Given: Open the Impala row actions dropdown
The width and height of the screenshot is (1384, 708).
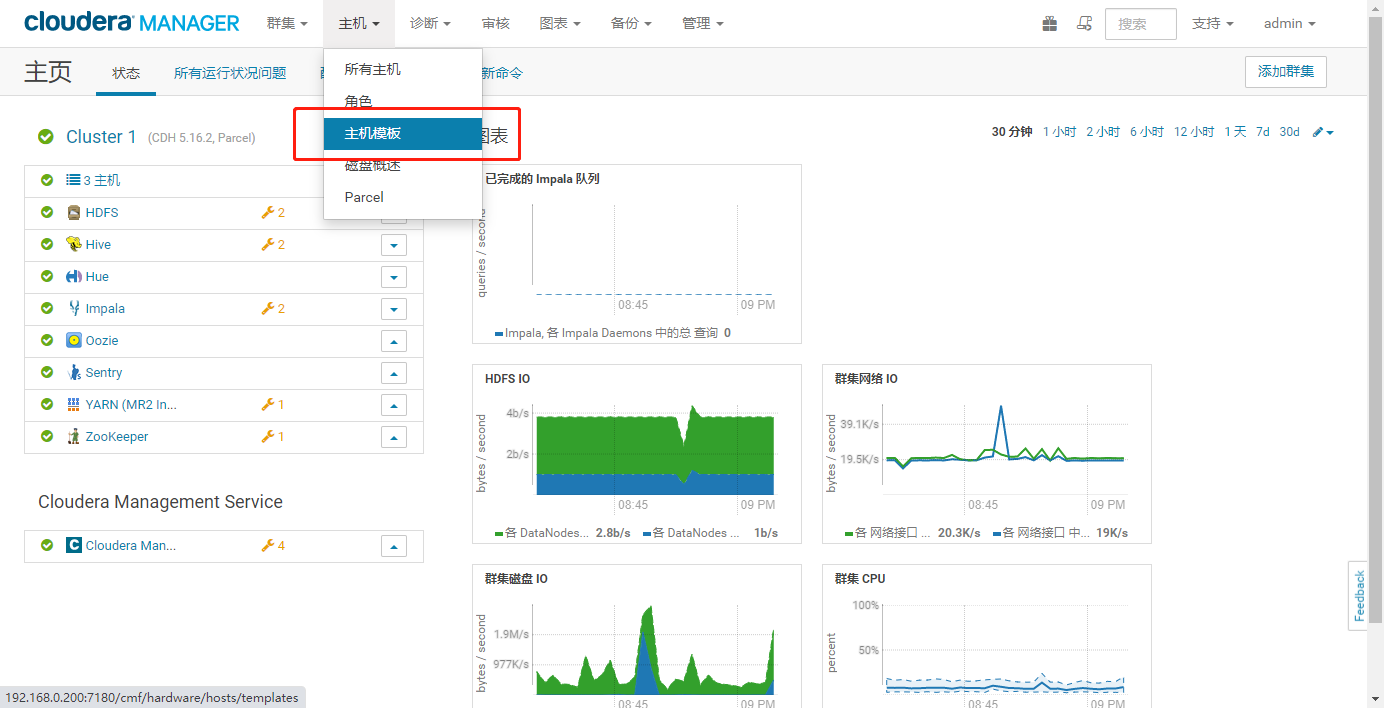Looking at the screenshot, I should pos(394,309).
